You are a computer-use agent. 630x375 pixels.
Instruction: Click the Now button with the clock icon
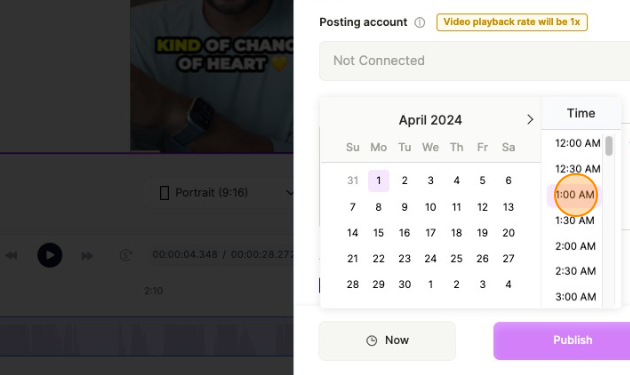(387, 340)
